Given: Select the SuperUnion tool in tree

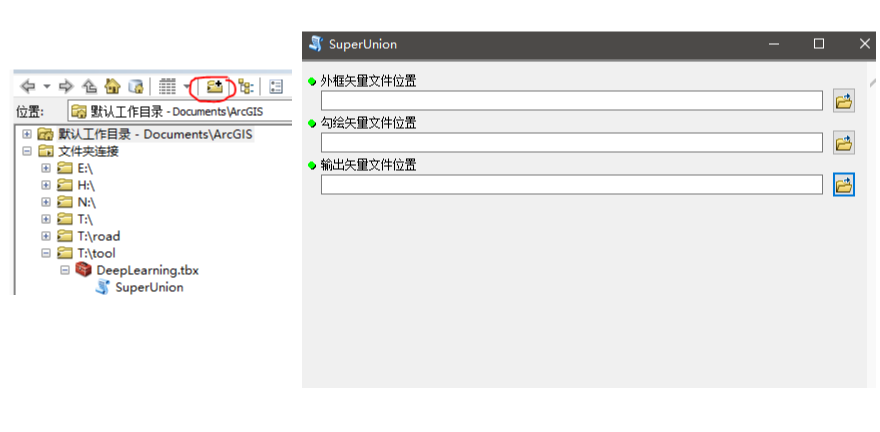Looking at the screenshot, I should click(x=148, y=287).
